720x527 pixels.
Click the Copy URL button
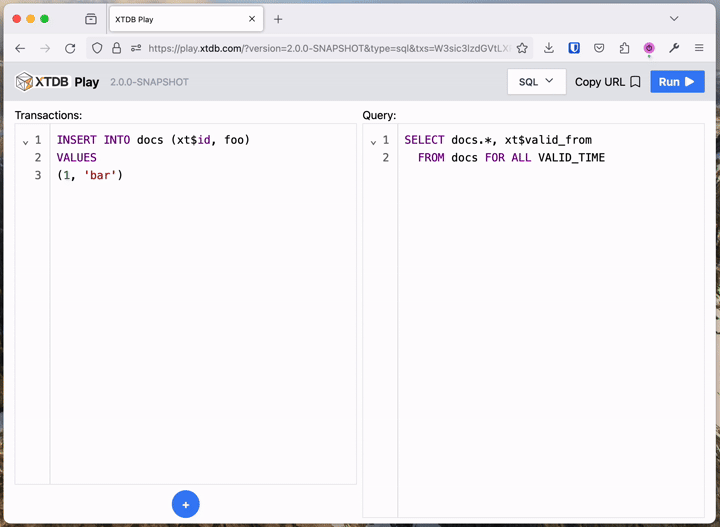[607, 82]
